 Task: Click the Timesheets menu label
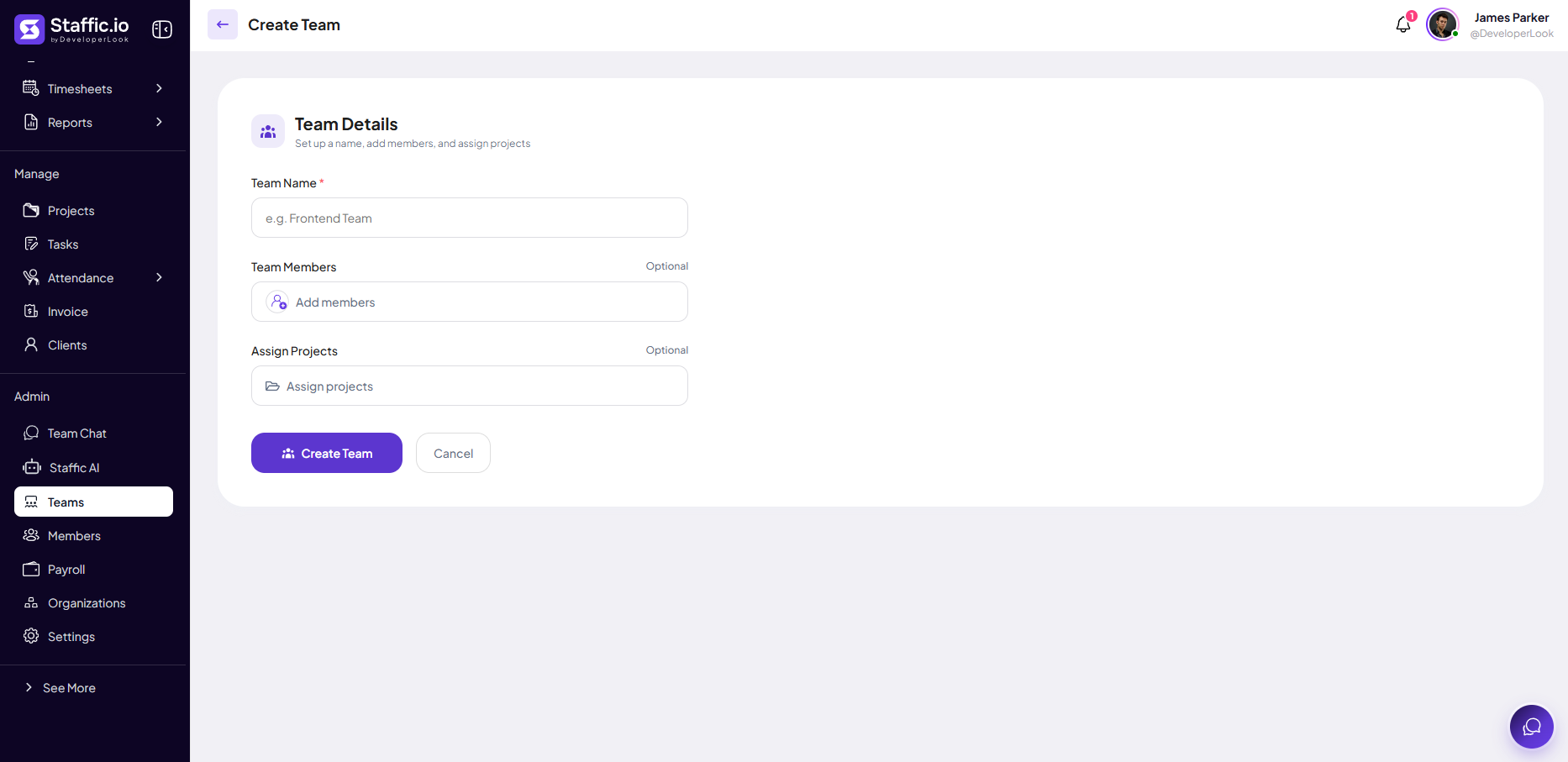coord(80,89)
